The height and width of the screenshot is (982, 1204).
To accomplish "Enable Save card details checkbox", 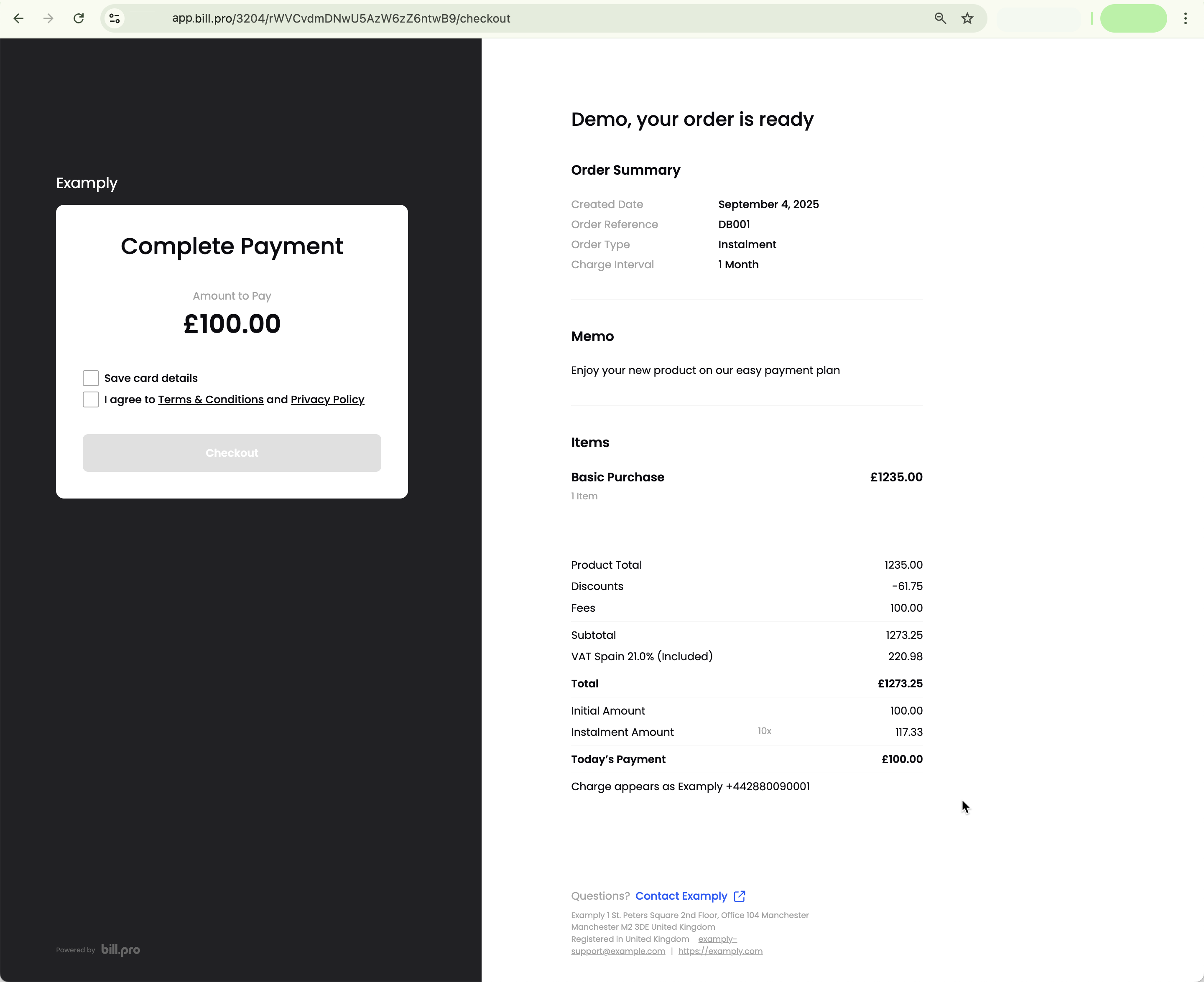I will tap(91, 378).
